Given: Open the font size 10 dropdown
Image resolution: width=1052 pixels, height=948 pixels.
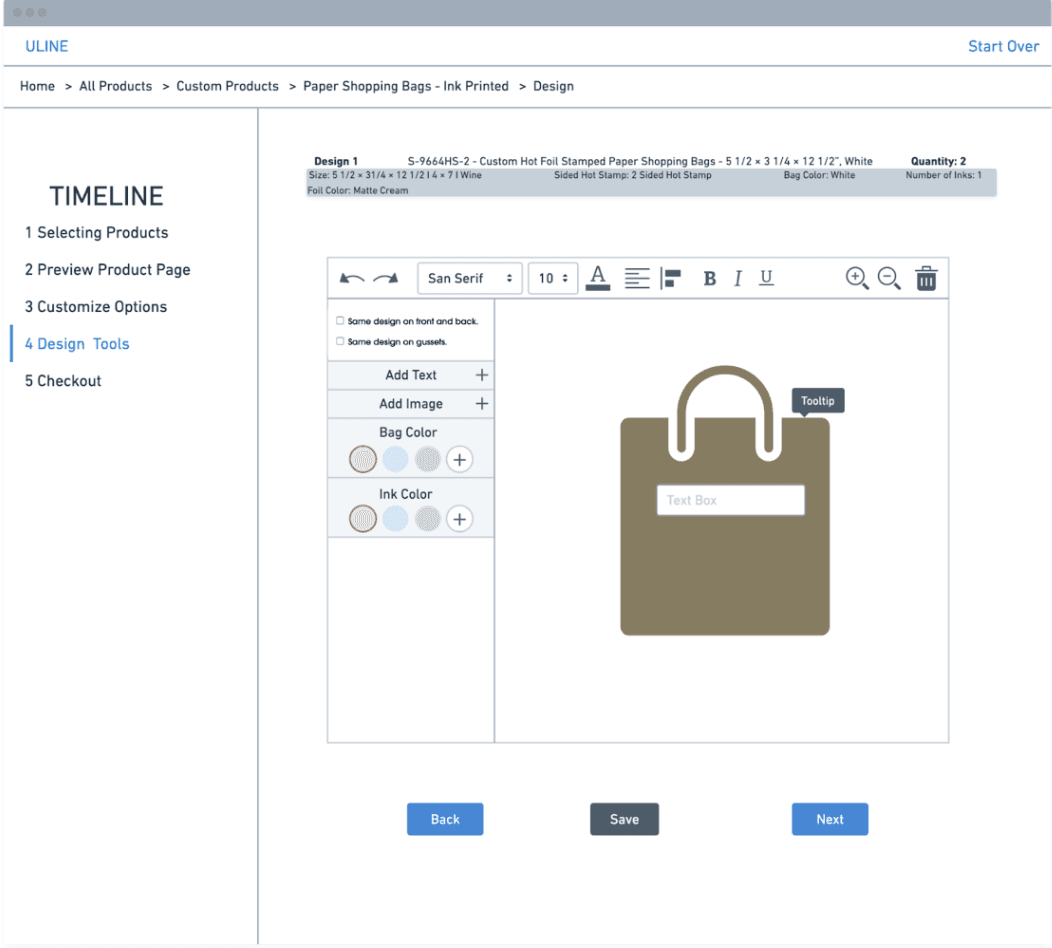Looking at the screenshot, I should tap(553, 278).
